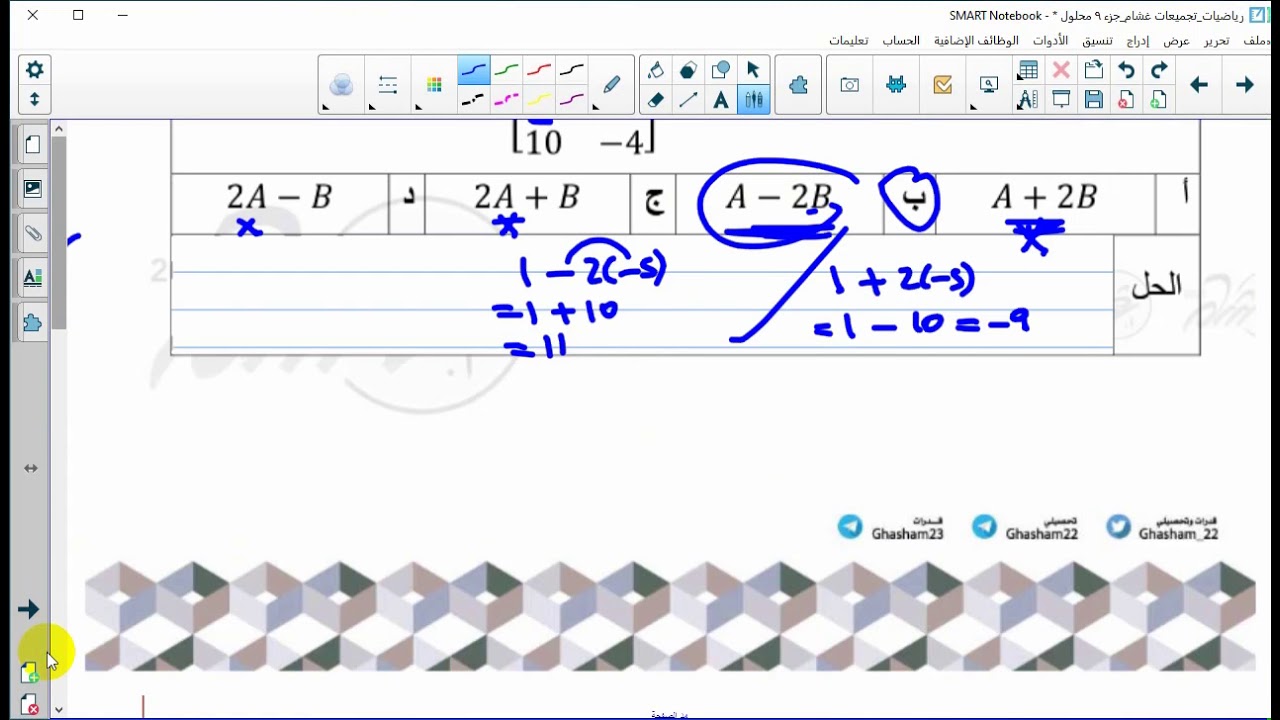The width and height of the screenshot is (1280, 720).
Task: Insert a table from toolbar
Action: (x=1028, y=70)
